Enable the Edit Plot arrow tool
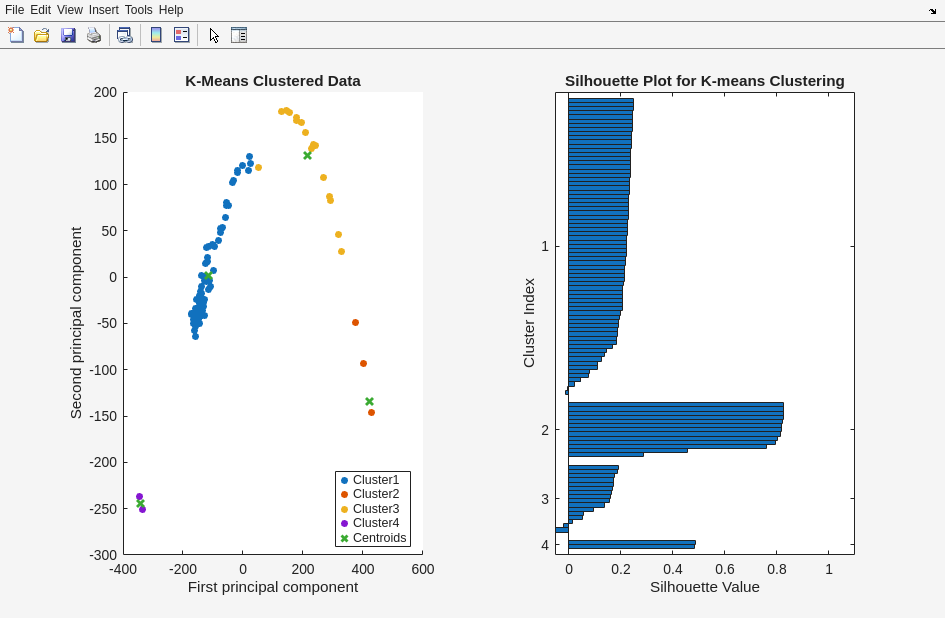The width and height of the screenshot is (945, 618). click(214, 35)
